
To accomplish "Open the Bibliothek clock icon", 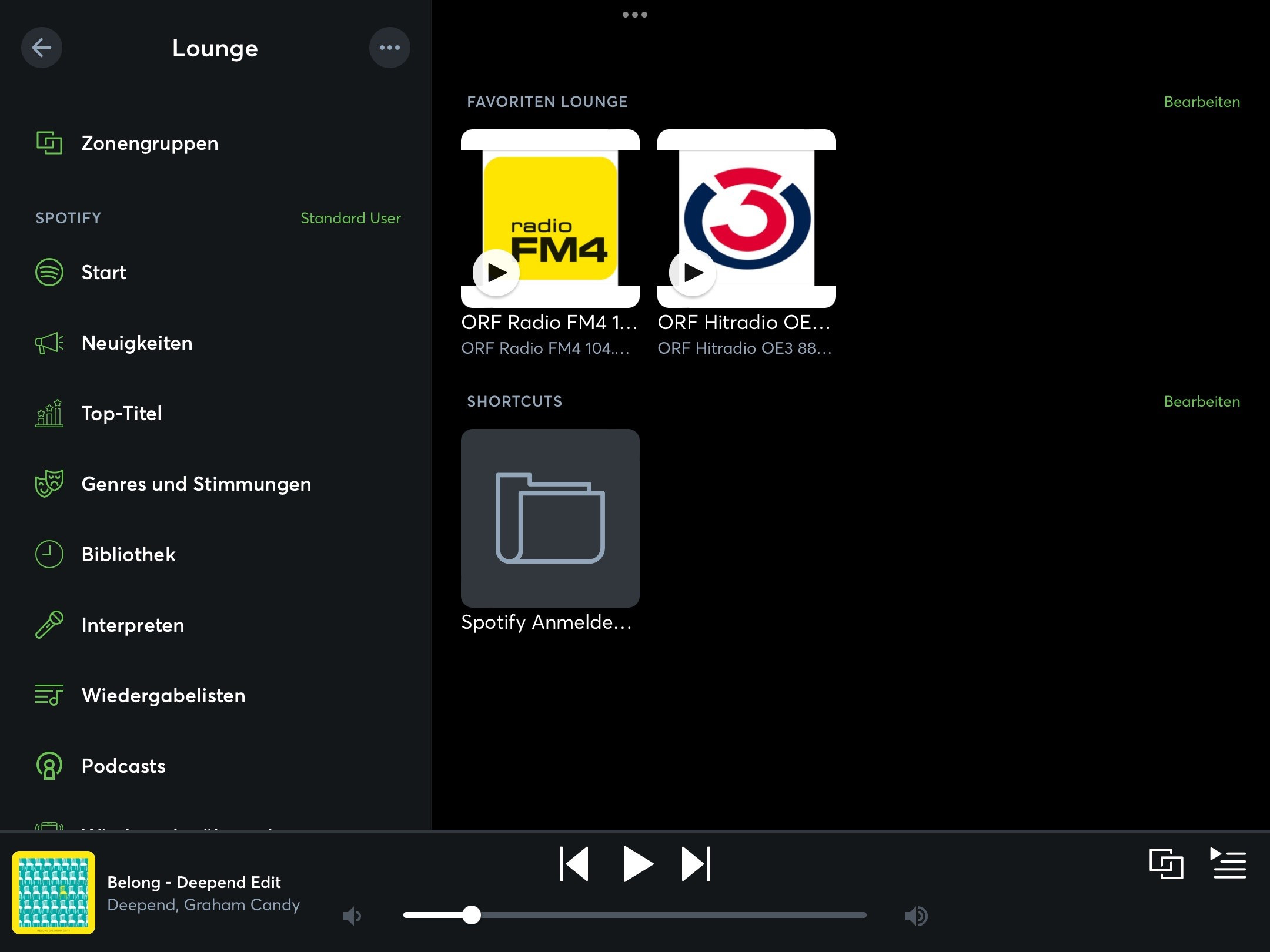I will point(49,554).
